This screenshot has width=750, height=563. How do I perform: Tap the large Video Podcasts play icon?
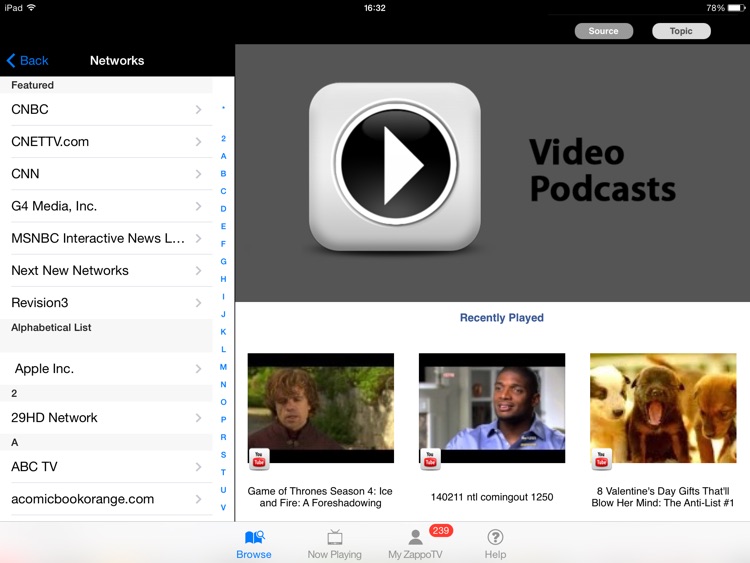tap(395, 166)
